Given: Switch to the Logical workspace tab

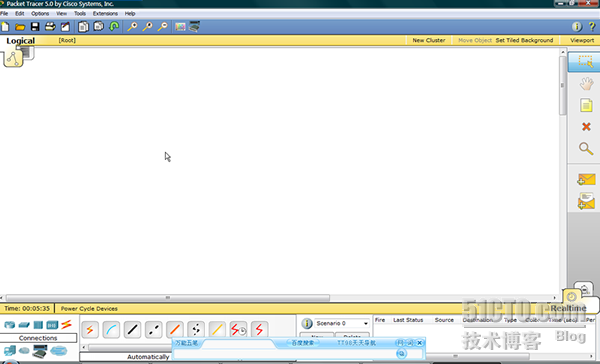Looking at the screenshot, I should (x=20, y=41).
